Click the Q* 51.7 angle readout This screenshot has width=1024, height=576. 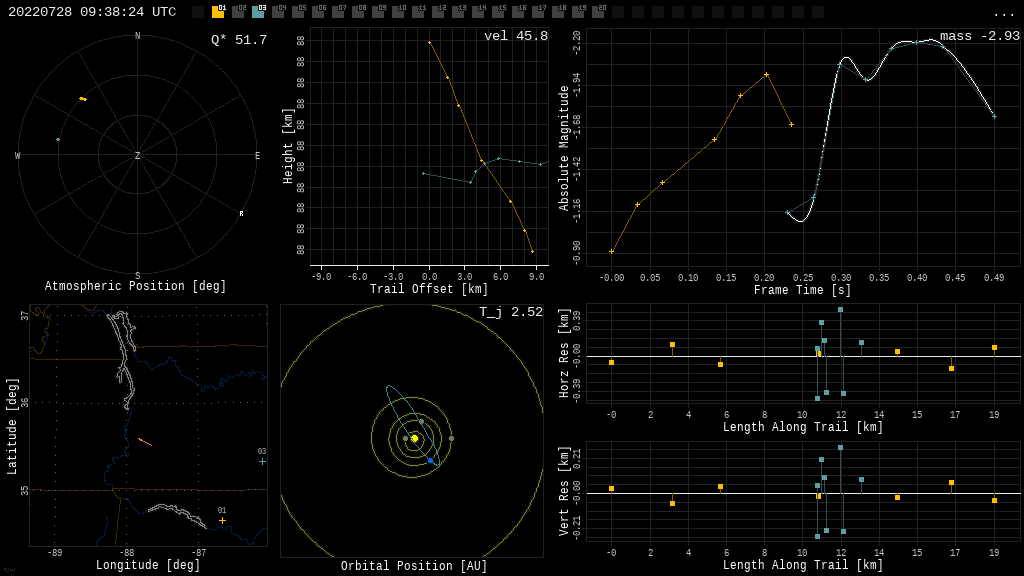point(238,40)
